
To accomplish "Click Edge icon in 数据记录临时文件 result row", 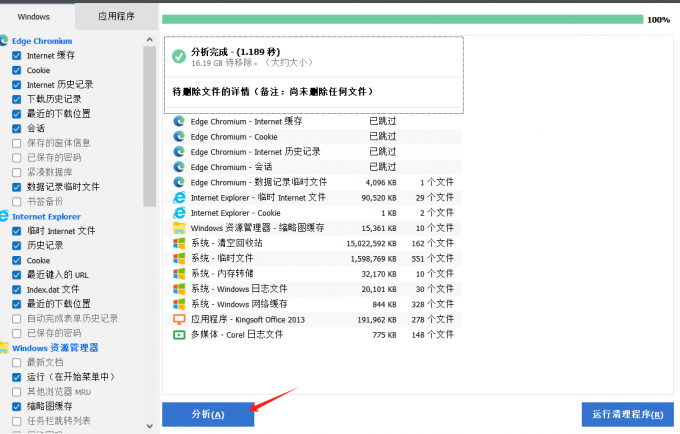I will tap(179, 182).
